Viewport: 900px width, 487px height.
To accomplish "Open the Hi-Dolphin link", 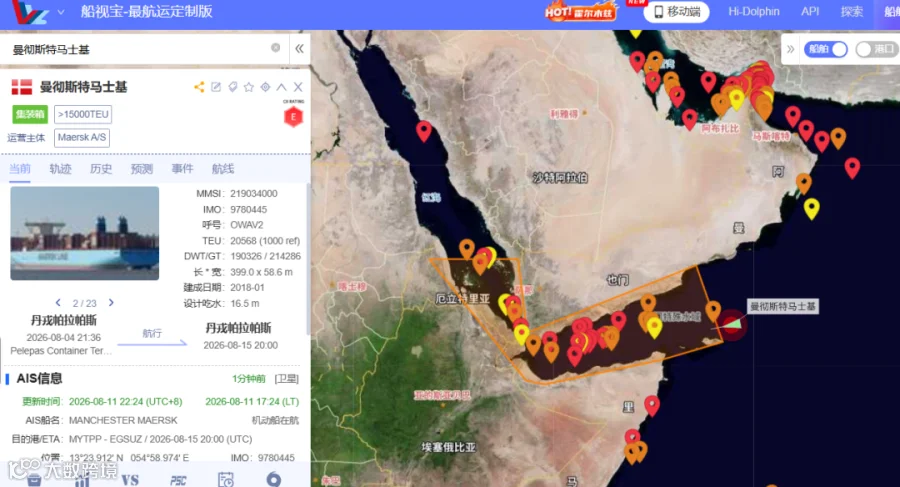I will pos(754,11).
